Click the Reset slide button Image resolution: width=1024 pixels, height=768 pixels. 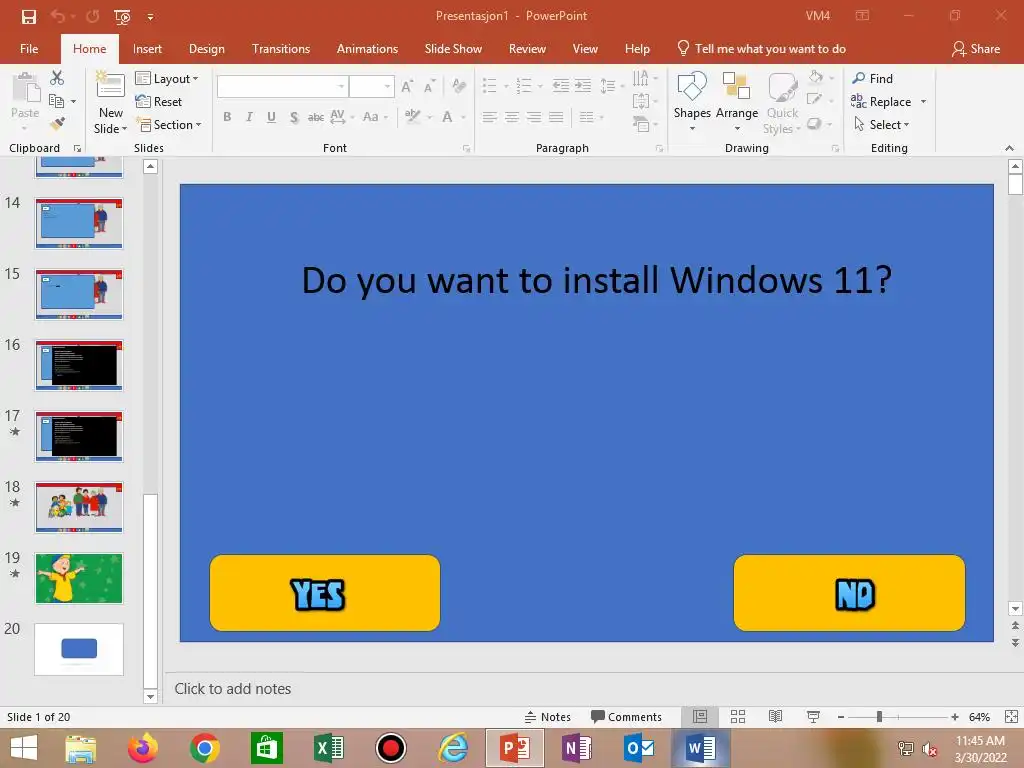(159, 101)
